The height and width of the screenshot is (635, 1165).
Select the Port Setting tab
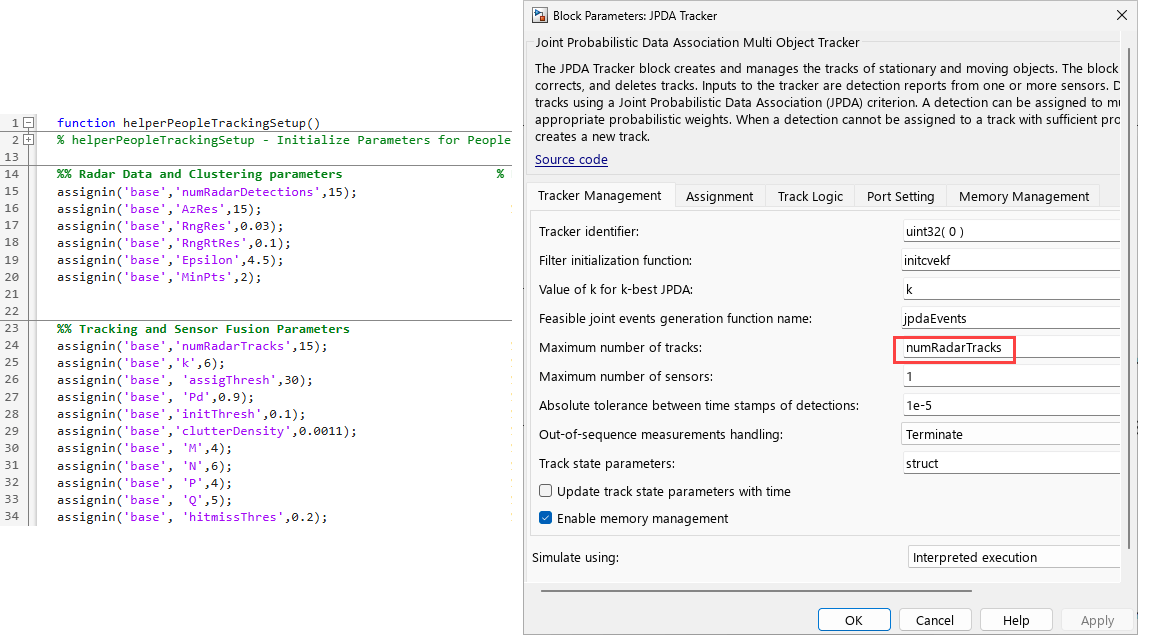[x=900, y=196]
